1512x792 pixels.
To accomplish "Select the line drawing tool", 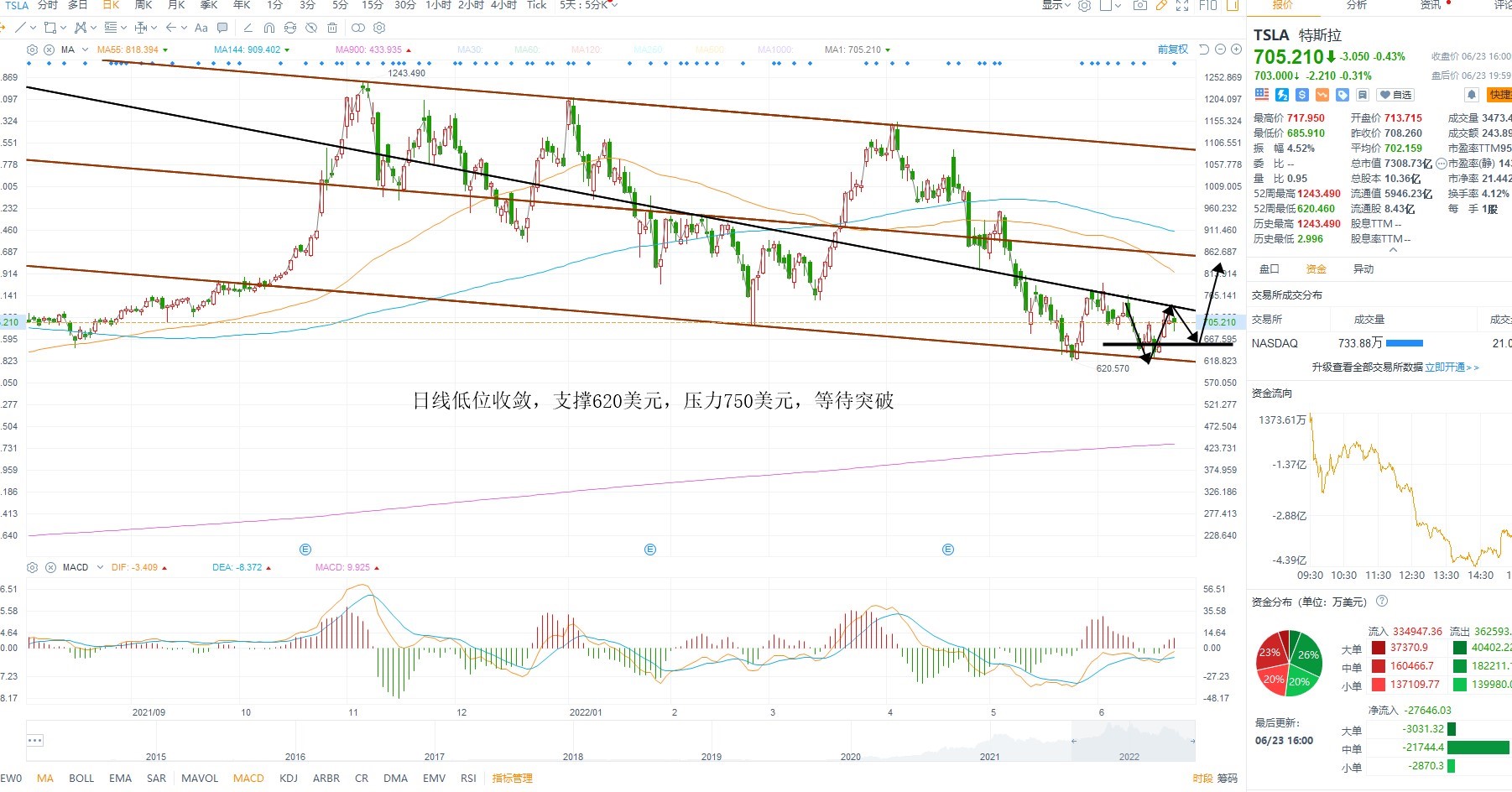I will coord(20,28).
